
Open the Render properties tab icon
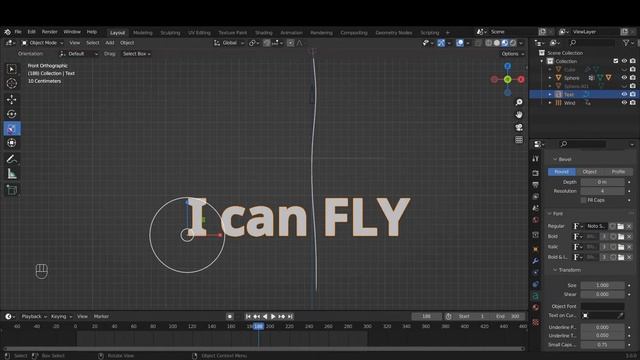536,173
